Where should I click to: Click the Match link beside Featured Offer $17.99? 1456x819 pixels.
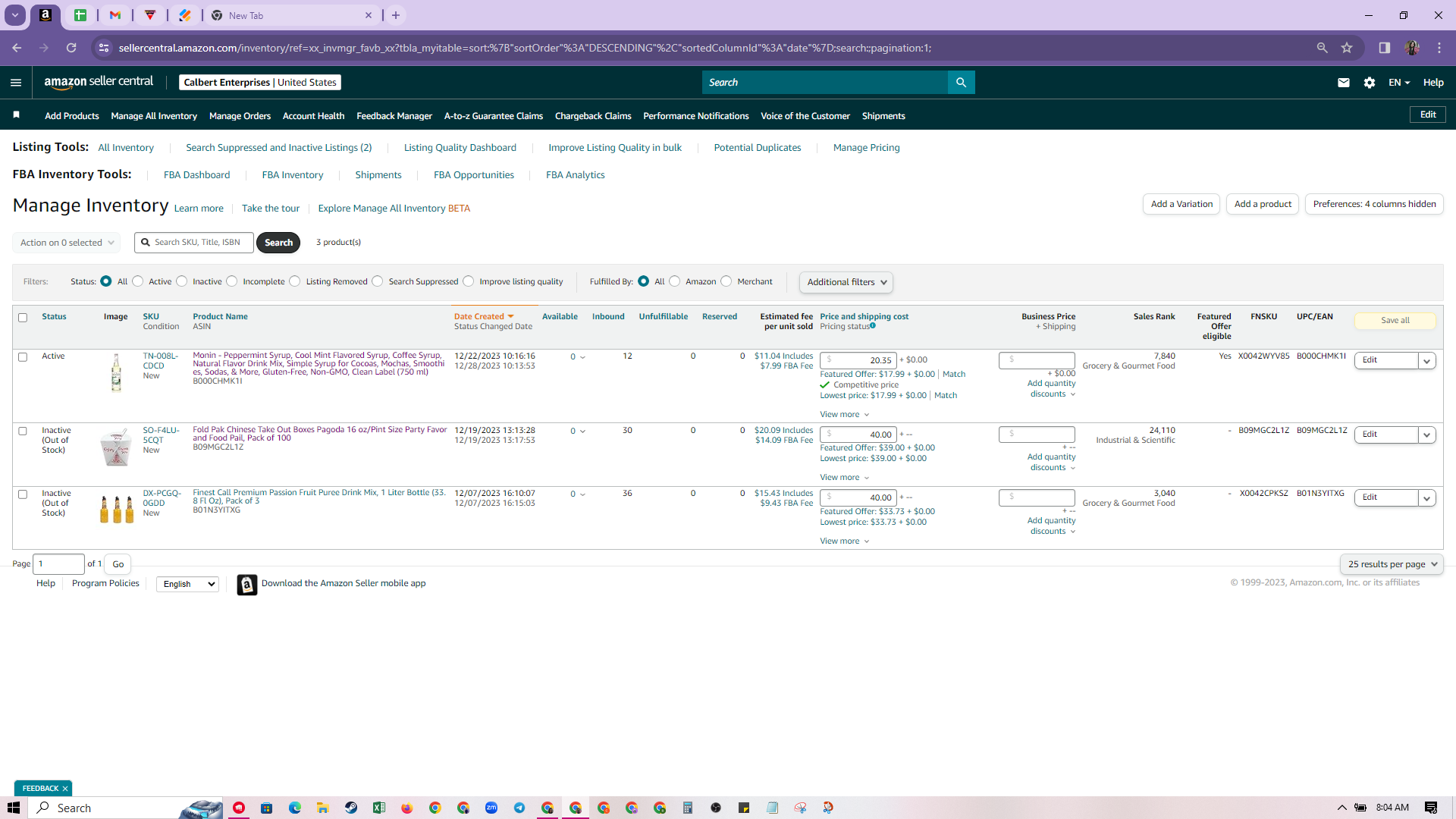coord(954,375)
